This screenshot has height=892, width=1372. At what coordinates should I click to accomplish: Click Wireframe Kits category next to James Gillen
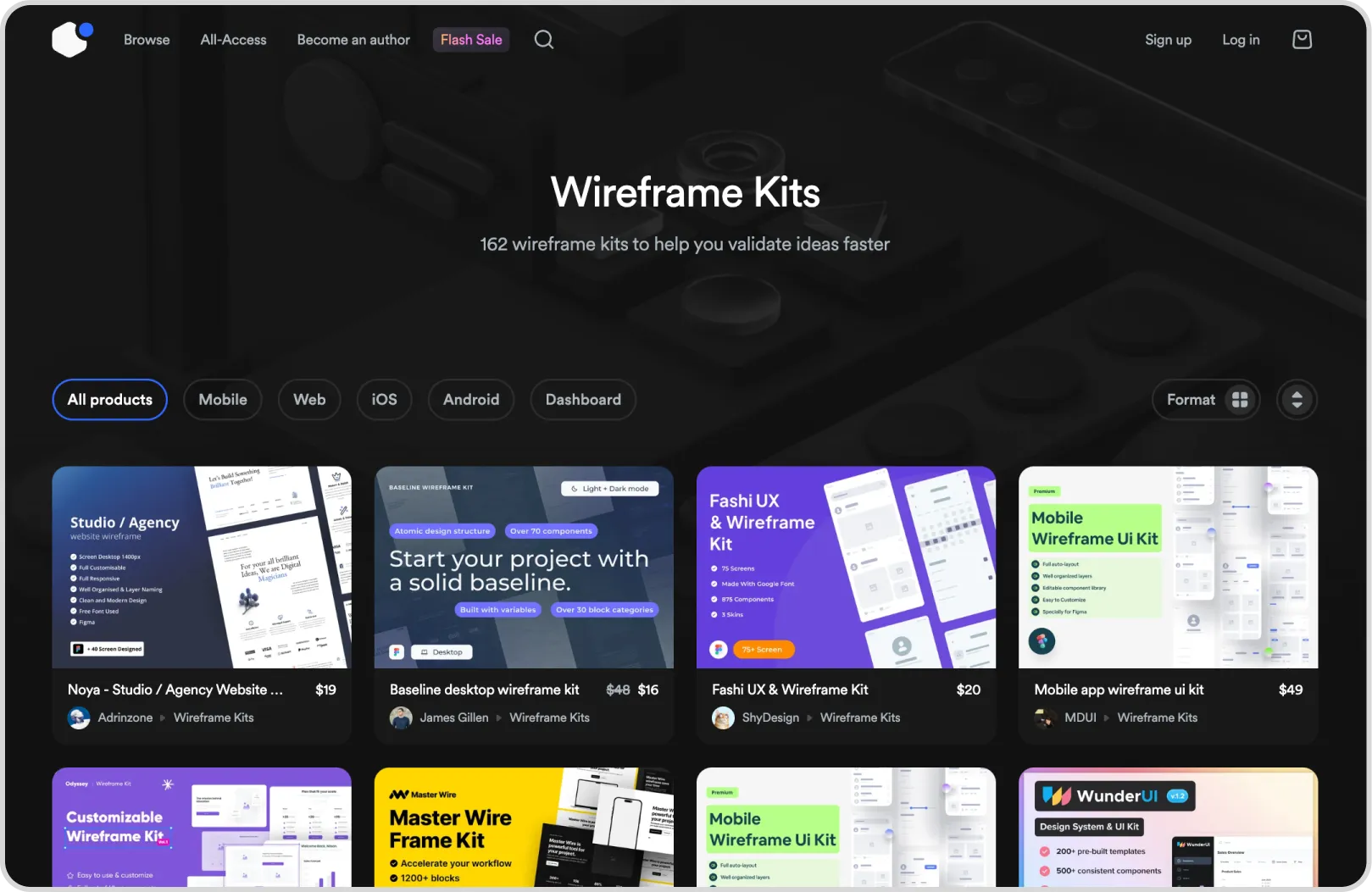pos(549,717)
